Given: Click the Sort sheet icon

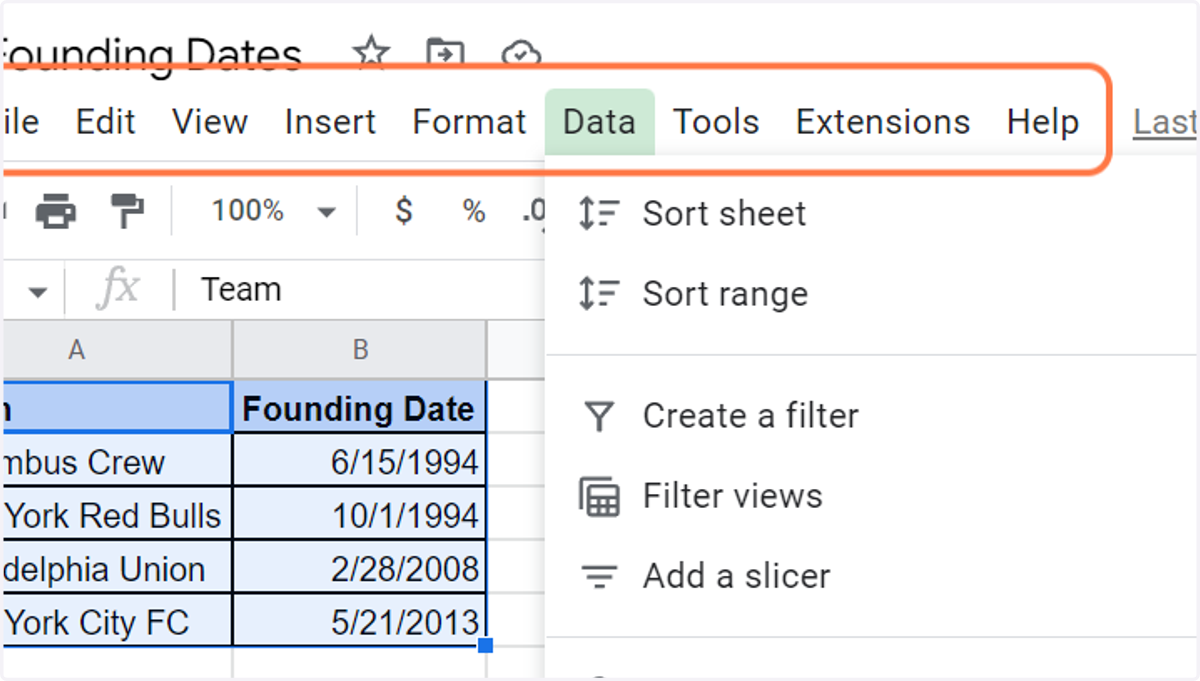Looking at the screenshot, I should tap(599, 213).
